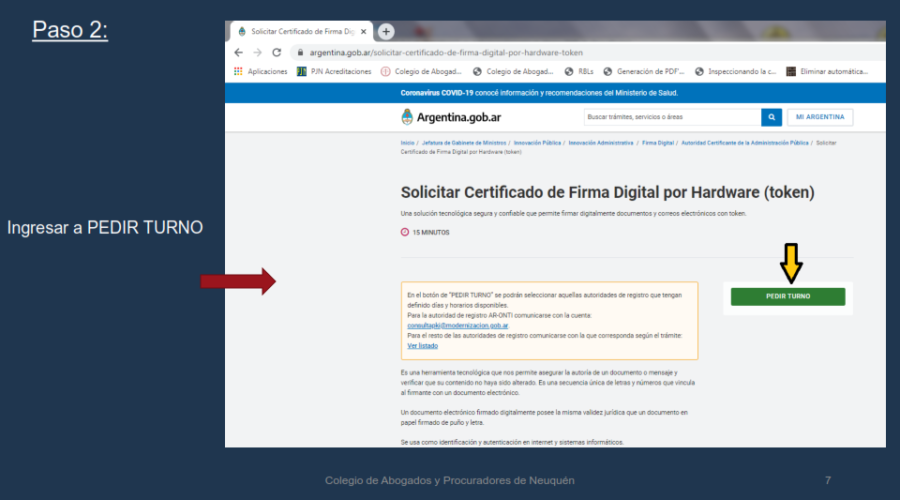The height and width of the screenshot is (500, 900).
Task: Open MI ARGENTINA button
Action: click(820, 117)
